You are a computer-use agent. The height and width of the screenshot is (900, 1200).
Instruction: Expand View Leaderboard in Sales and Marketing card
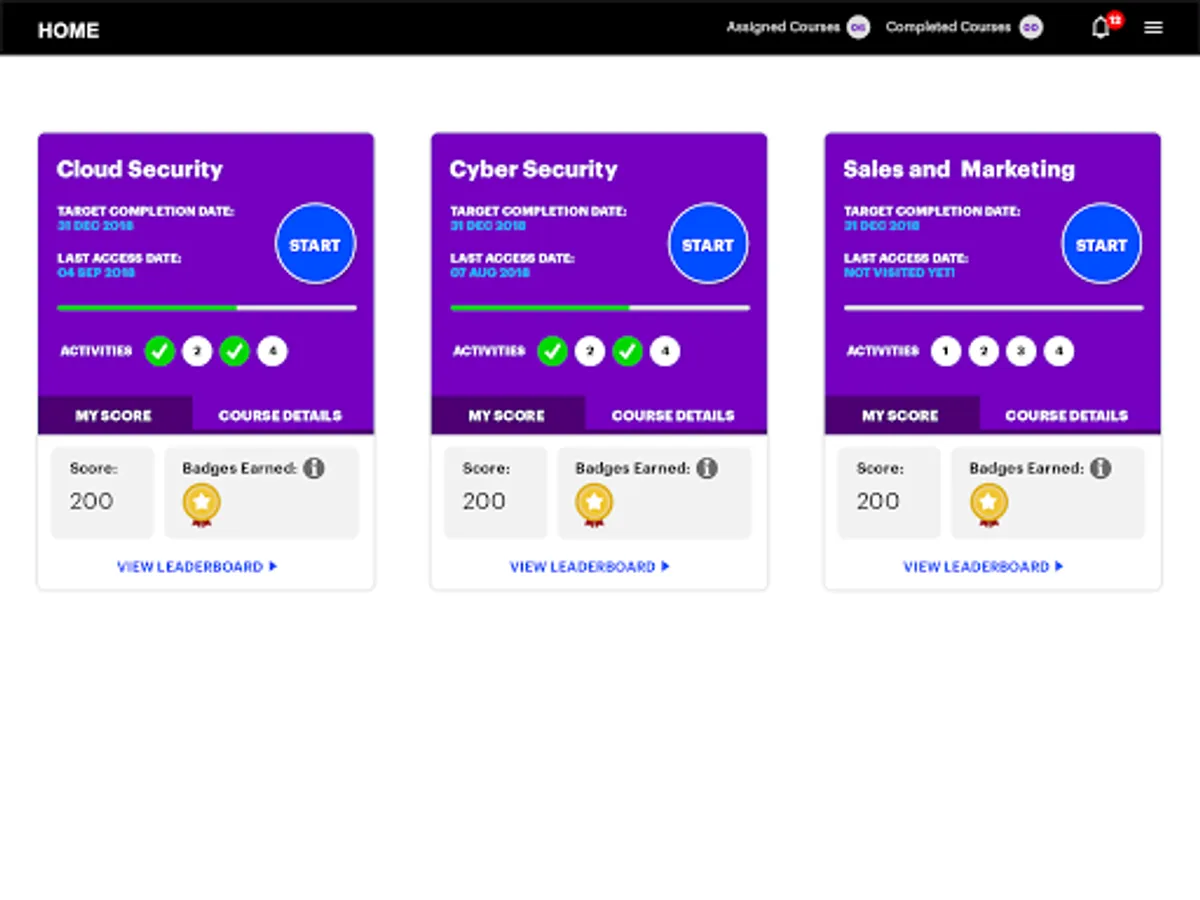pos(983,567)
